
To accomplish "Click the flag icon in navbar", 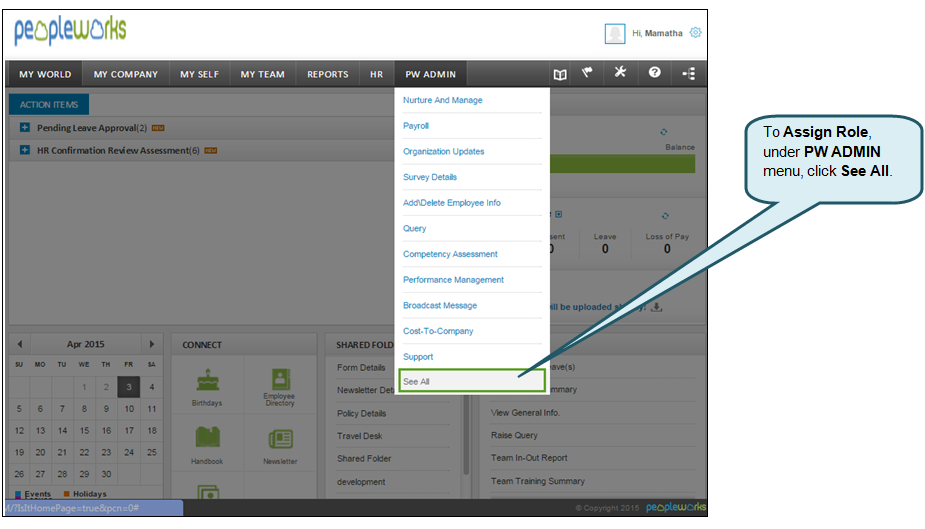I will [589, 73].
